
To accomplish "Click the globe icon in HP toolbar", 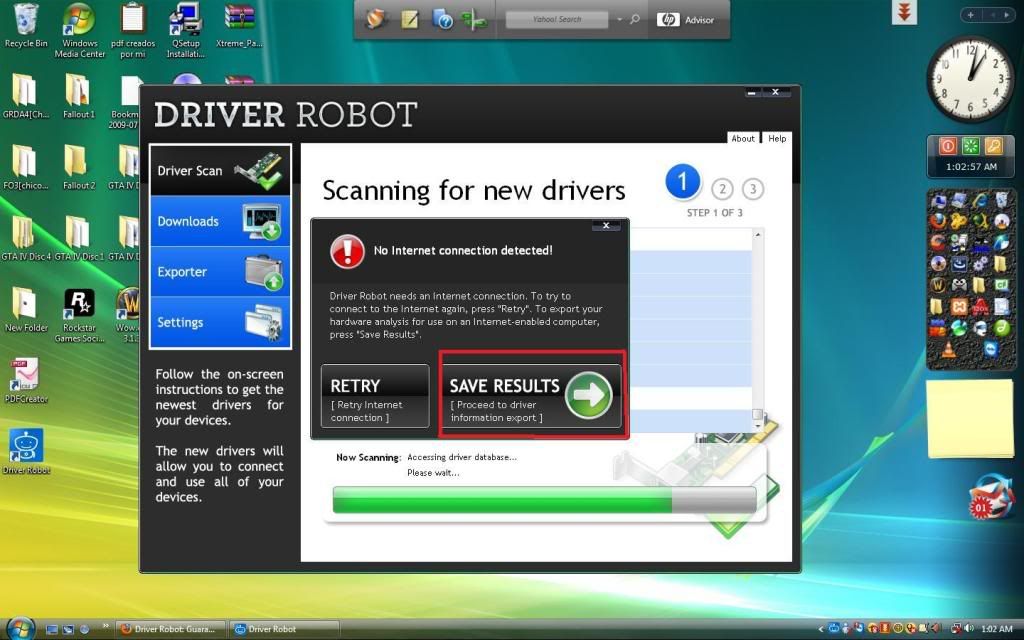I will pos(377,20).
